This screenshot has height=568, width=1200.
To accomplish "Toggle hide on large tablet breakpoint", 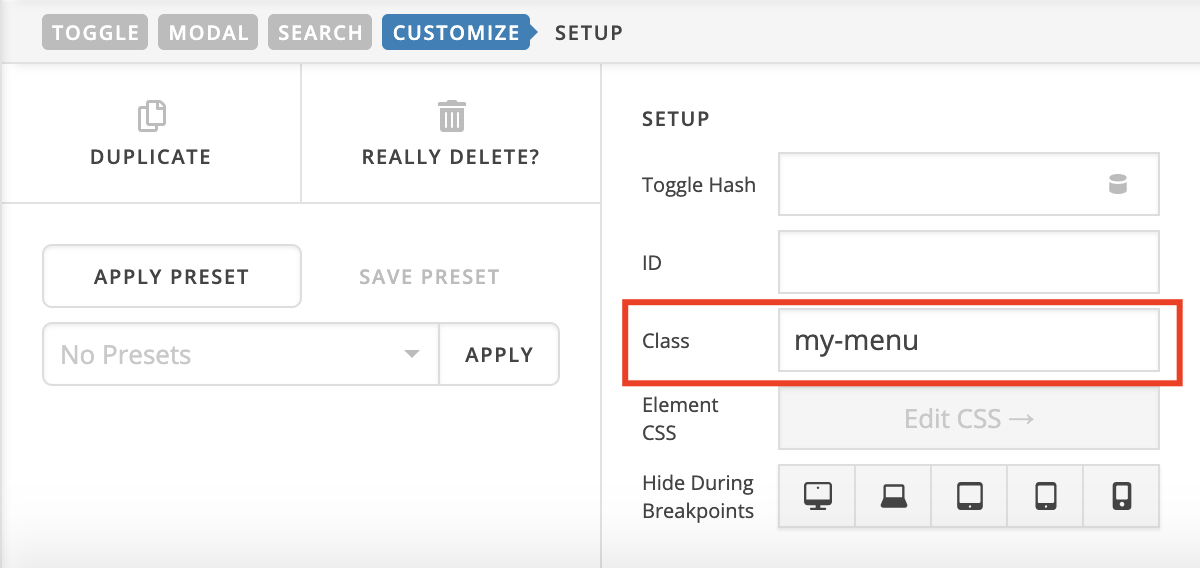I will click(x=970, y=495).
